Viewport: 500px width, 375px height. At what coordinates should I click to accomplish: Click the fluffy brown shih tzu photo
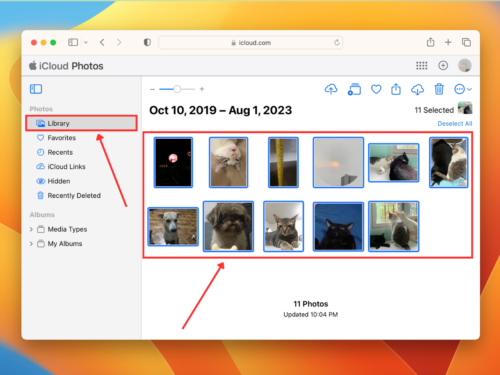[228, 227]
